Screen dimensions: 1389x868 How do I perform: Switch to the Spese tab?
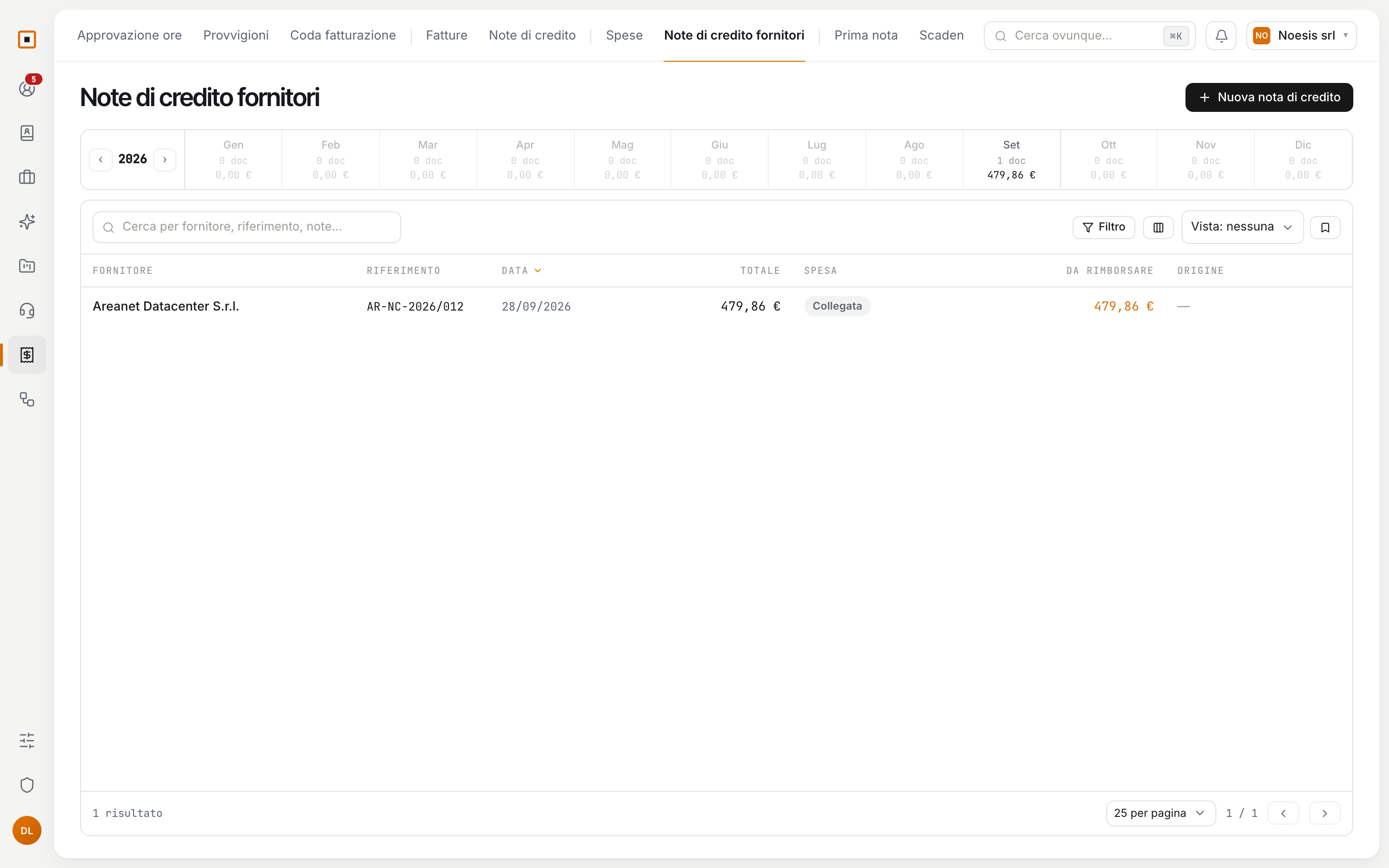[624, 36]
